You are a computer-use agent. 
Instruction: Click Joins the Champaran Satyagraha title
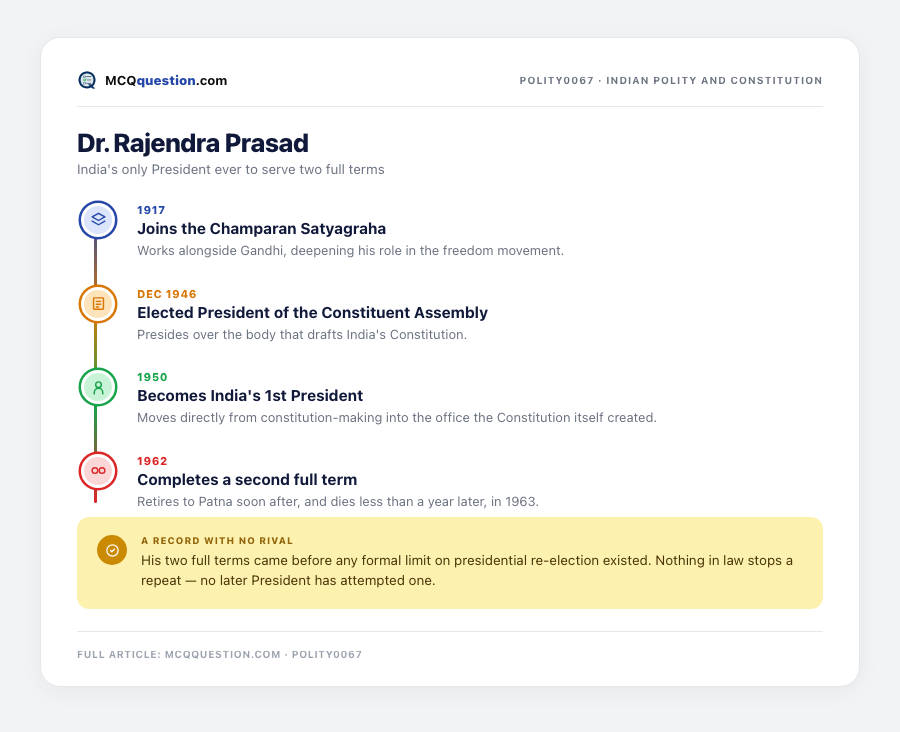(261, 228)
